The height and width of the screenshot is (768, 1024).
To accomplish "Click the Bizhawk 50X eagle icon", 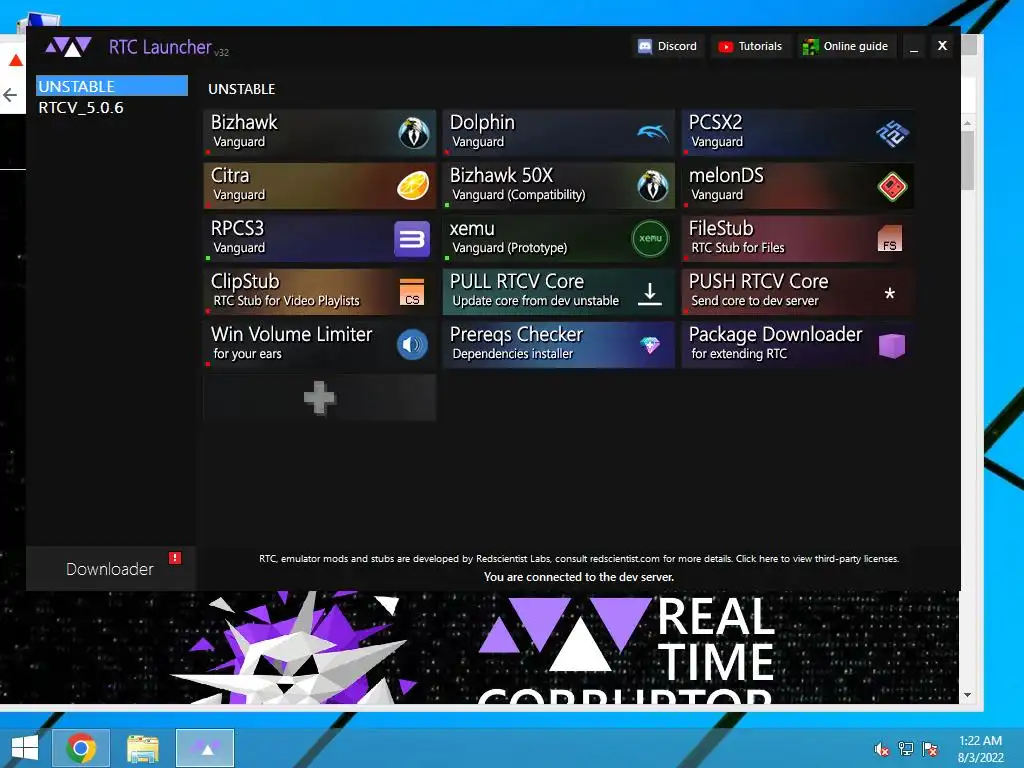I will pos(652,186).
